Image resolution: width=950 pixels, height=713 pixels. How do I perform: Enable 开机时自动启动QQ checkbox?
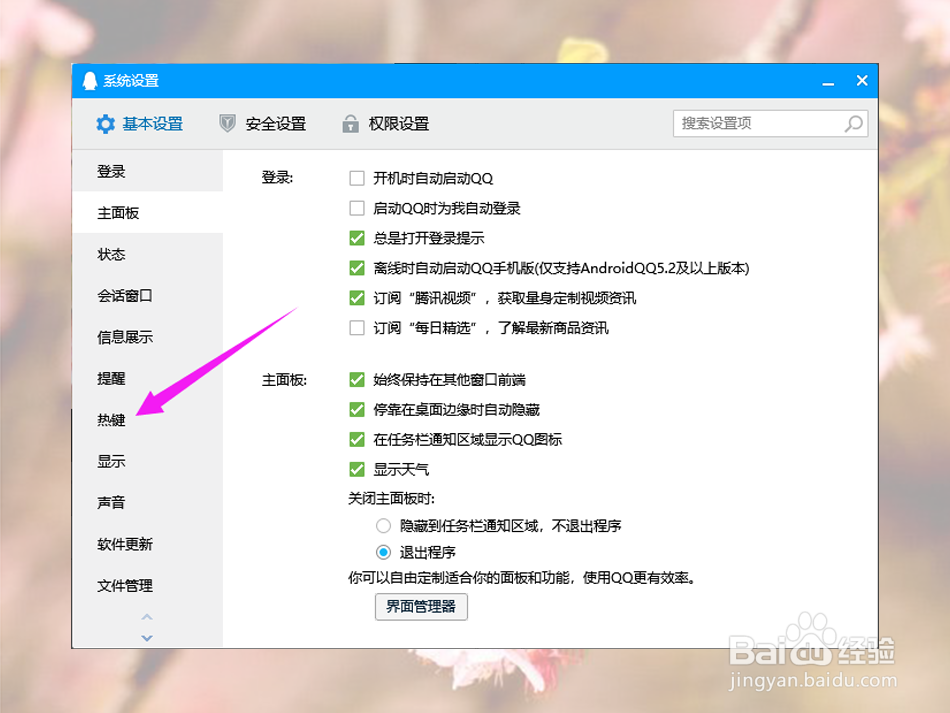pos(357,178)
